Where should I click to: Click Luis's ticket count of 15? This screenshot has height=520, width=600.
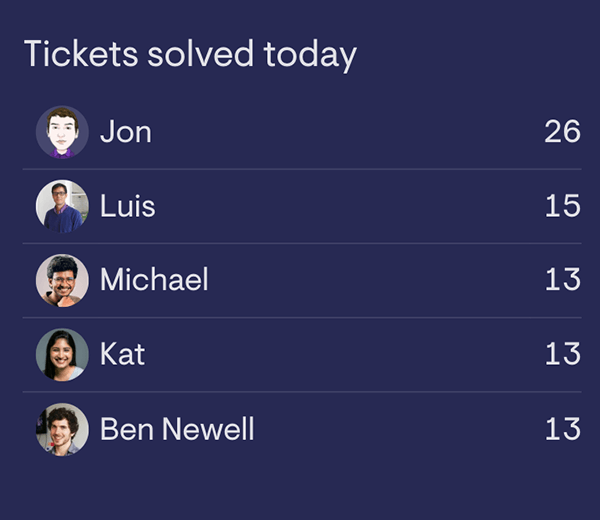562,206
